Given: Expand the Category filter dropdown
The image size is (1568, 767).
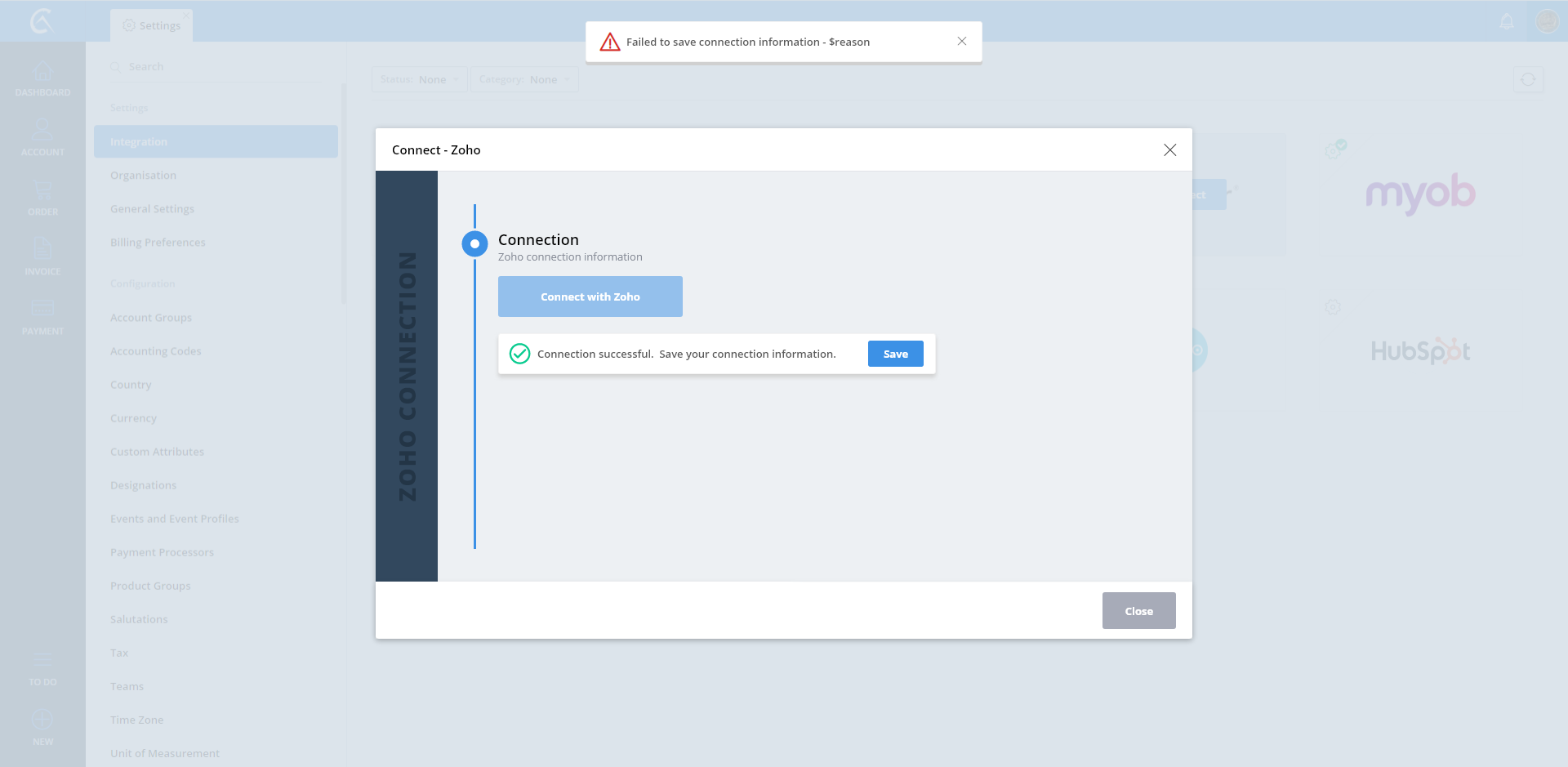Looking at the screenshot, I should click(x=524, y=79).
